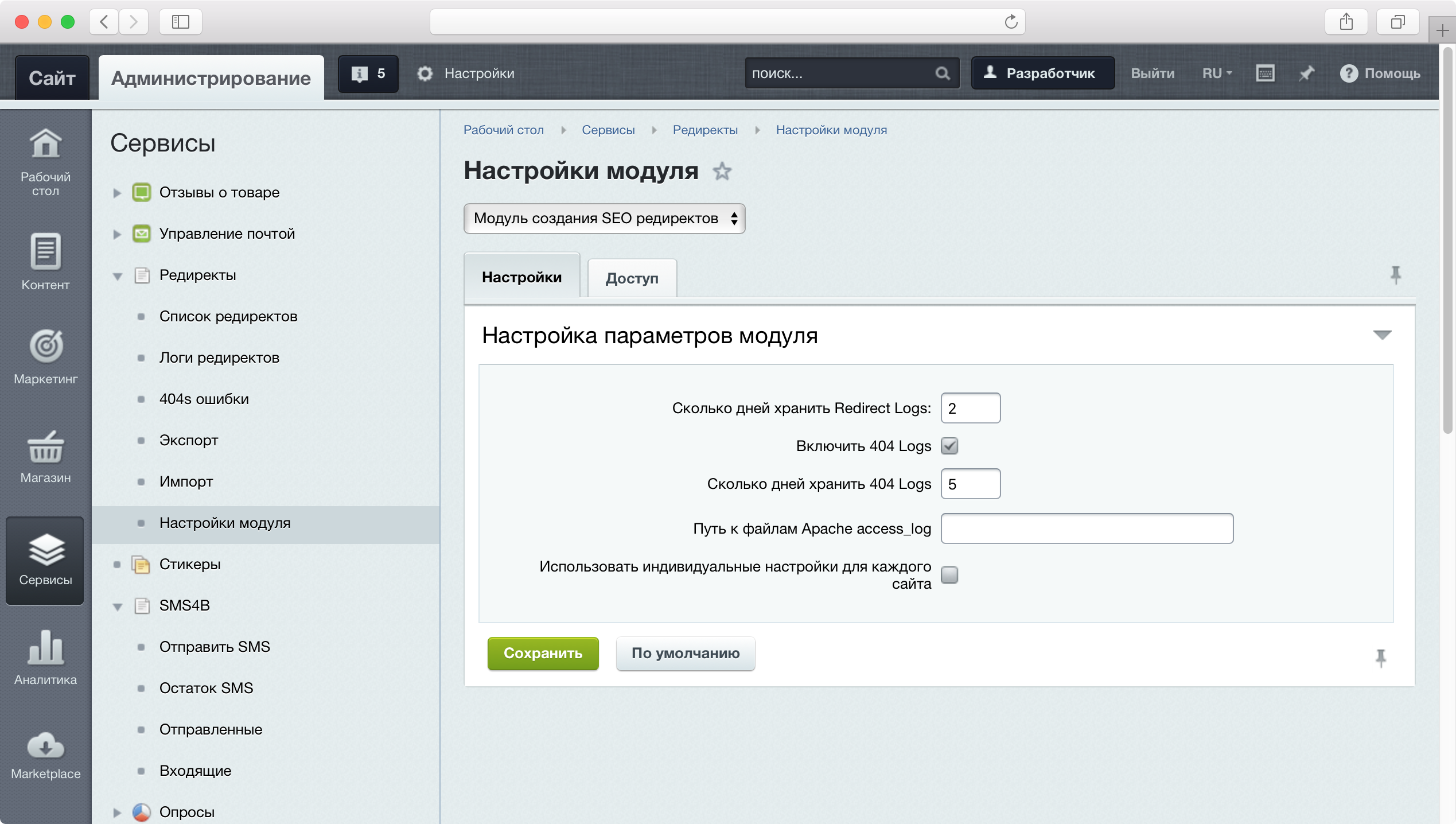Viewport: 1456px width, 824px height.
Task: Click pushpin icon next to Доступ tabs
Action: point(1395,275)
